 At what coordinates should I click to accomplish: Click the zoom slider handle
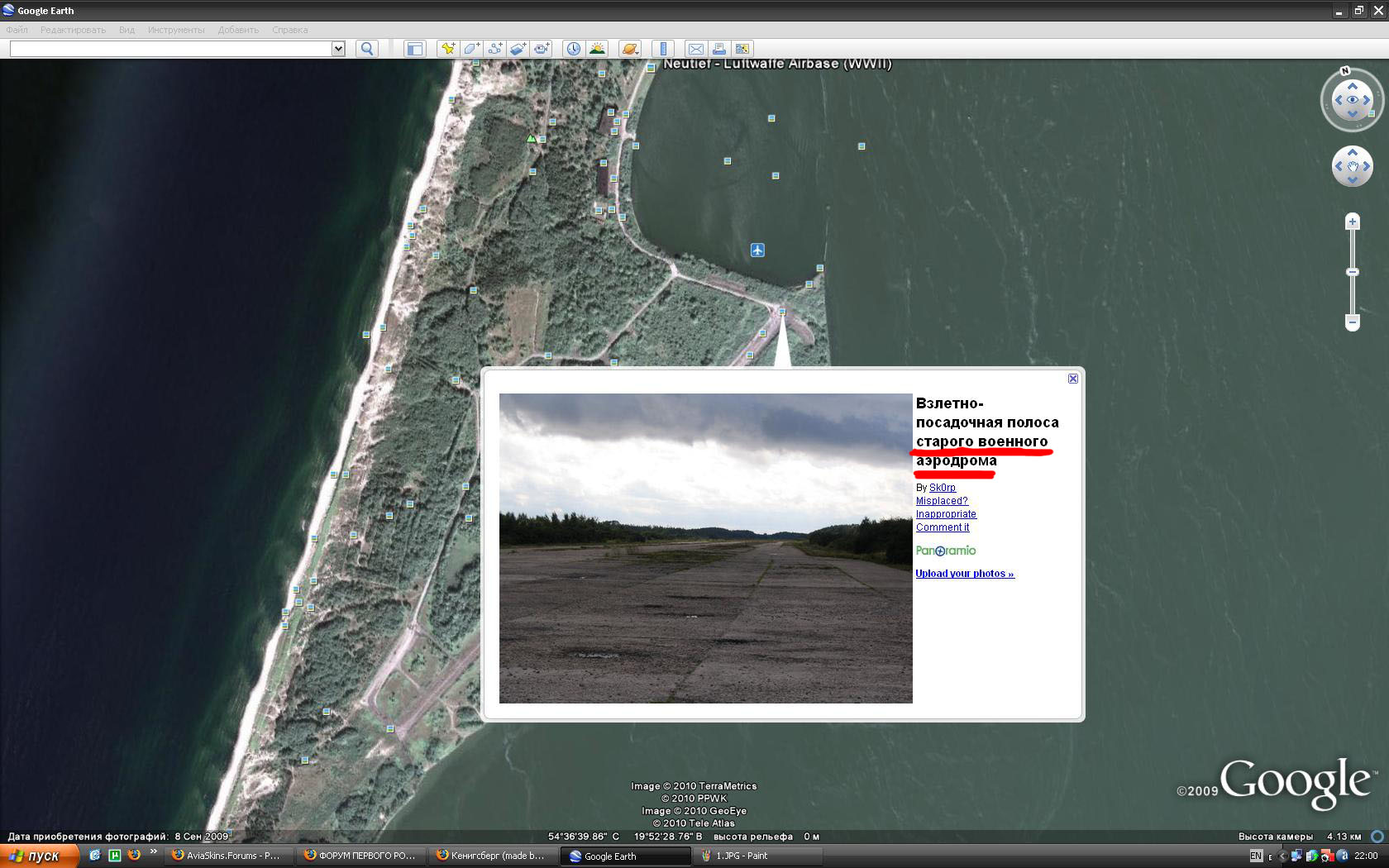coord(1353,272)
